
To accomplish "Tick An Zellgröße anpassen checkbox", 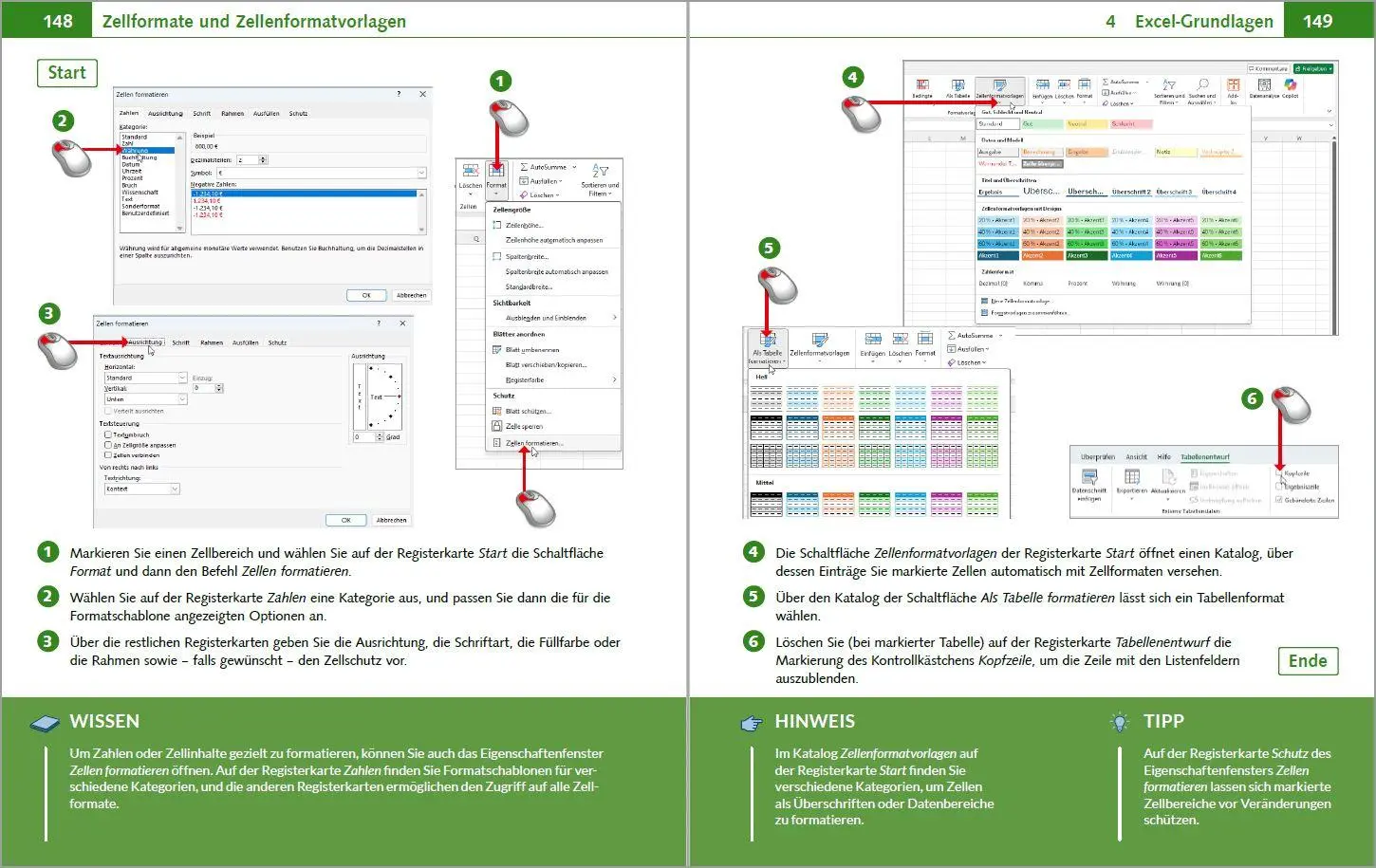I will tap(108, 445).
